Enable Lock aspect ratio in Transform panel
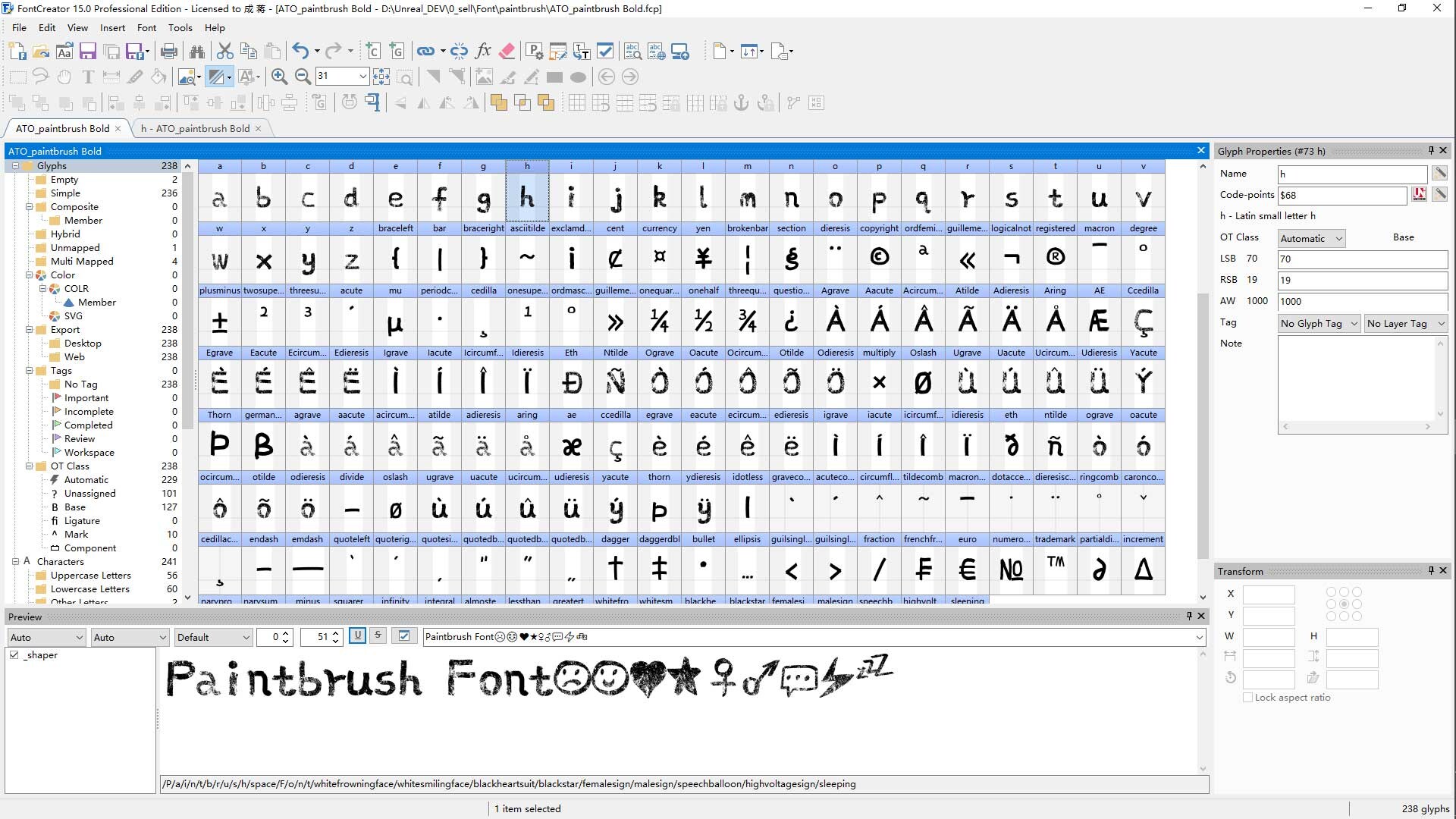Screen dimensions: 1456x819 1248,698
